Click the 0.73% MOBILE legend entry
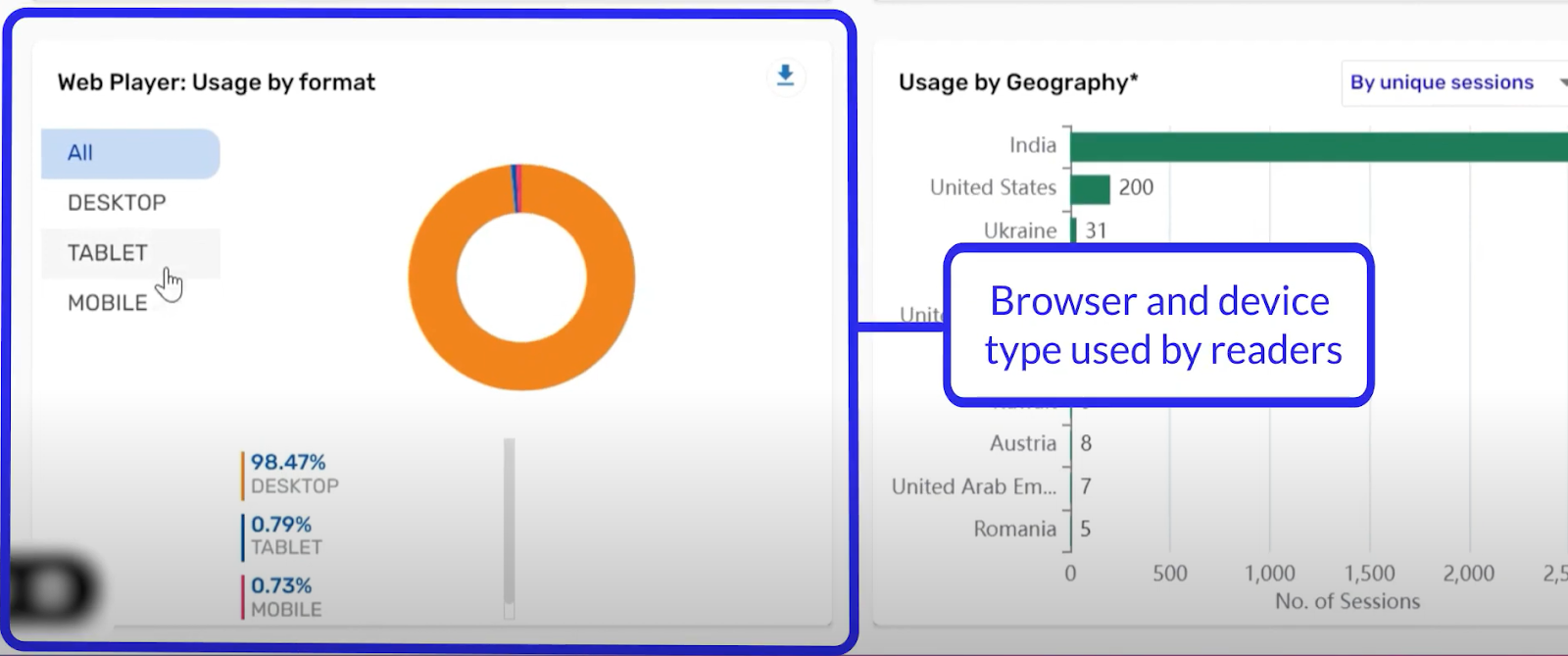Image resolution: width=1568 pixels, height=656 pixels. click(x=282, y=596)
